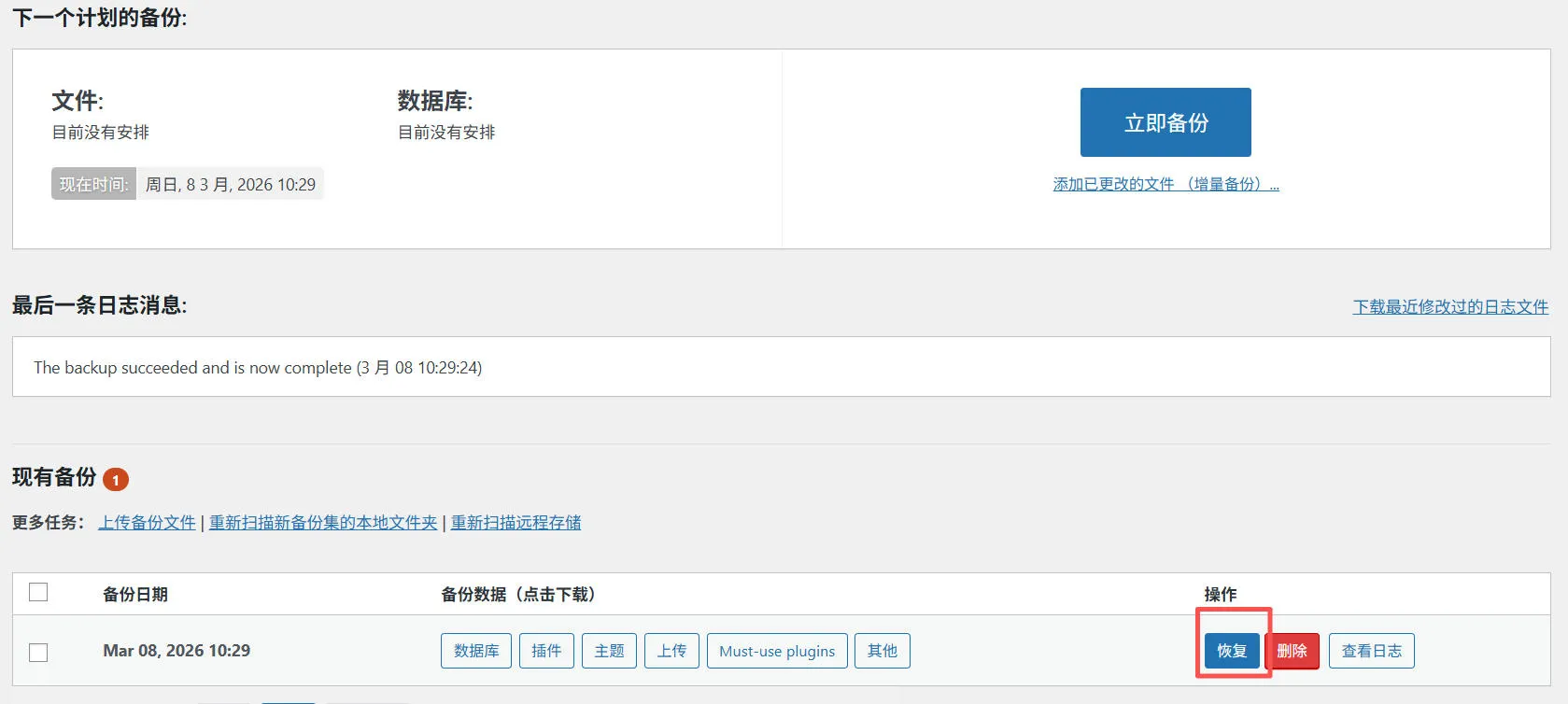The height and width of the screenshot is (704, 1568).
Task: Click the 立即备份 backup now button
Action: coord(1165,122)
